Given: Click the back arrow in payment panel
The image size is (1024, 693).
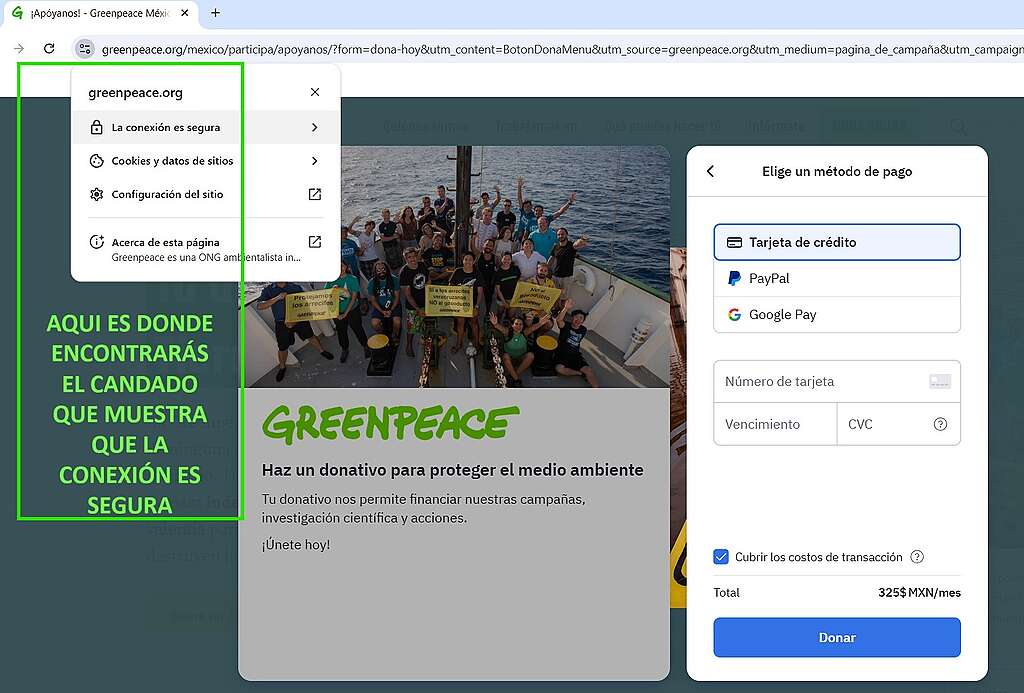Looking at the screenshot, I should [711, 171].
